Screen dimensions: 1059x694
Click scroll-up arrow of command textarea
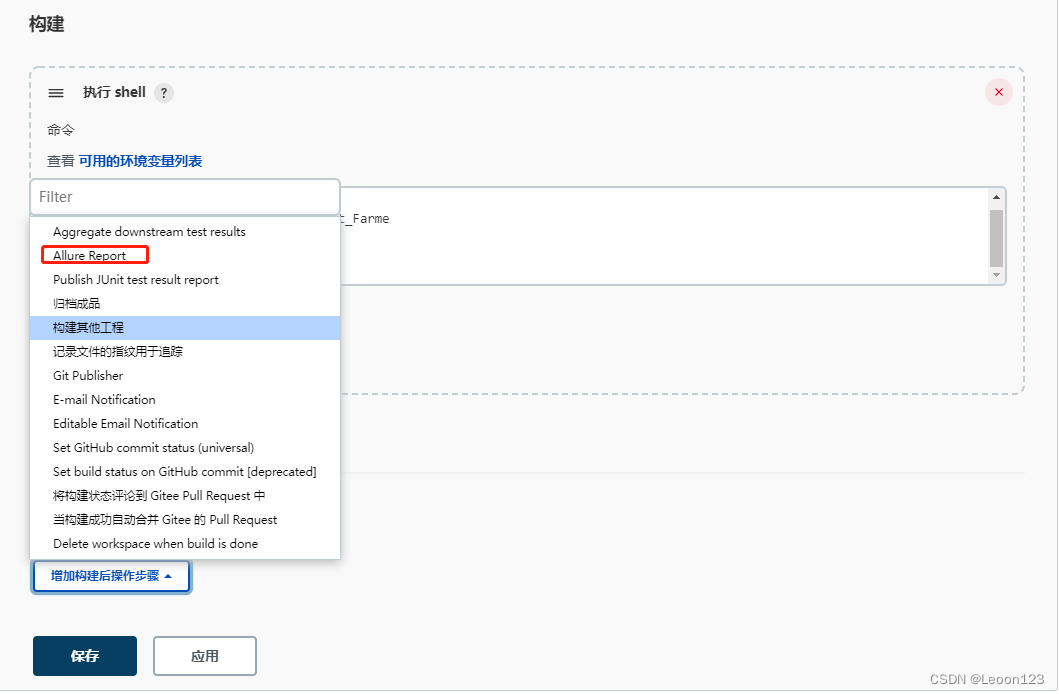(x=996, y=197)
